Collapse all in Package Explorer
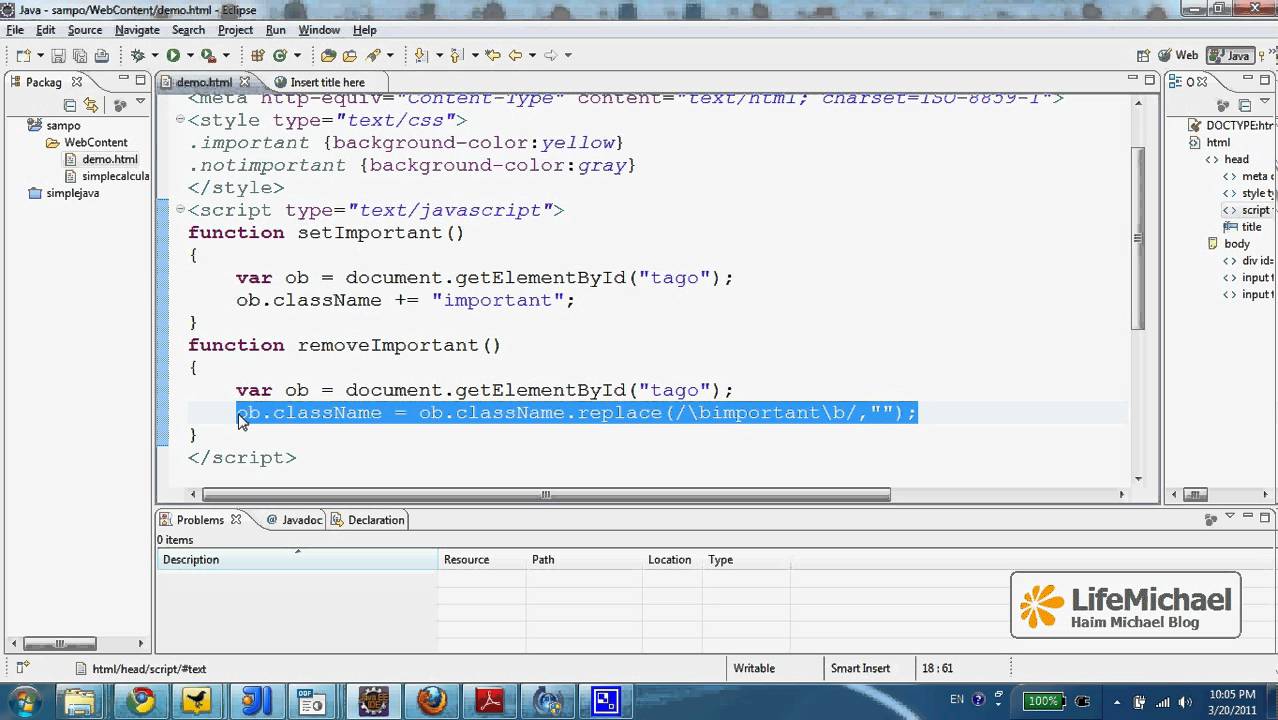This screenshot has width=1278, height=720. (x=70, y=104)
